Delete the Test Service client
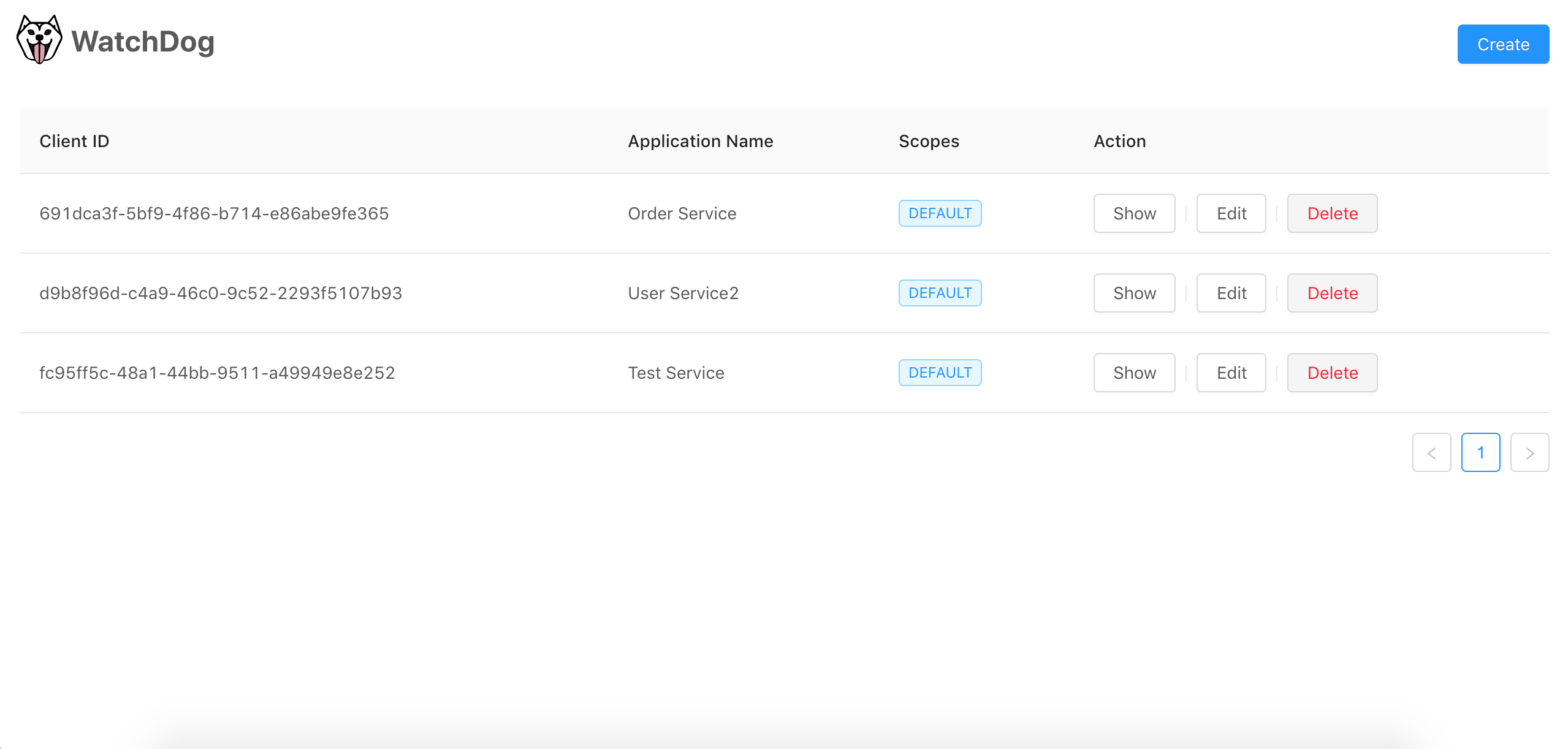Viewport: 1568px width, 749px height. click(1332, 373)
